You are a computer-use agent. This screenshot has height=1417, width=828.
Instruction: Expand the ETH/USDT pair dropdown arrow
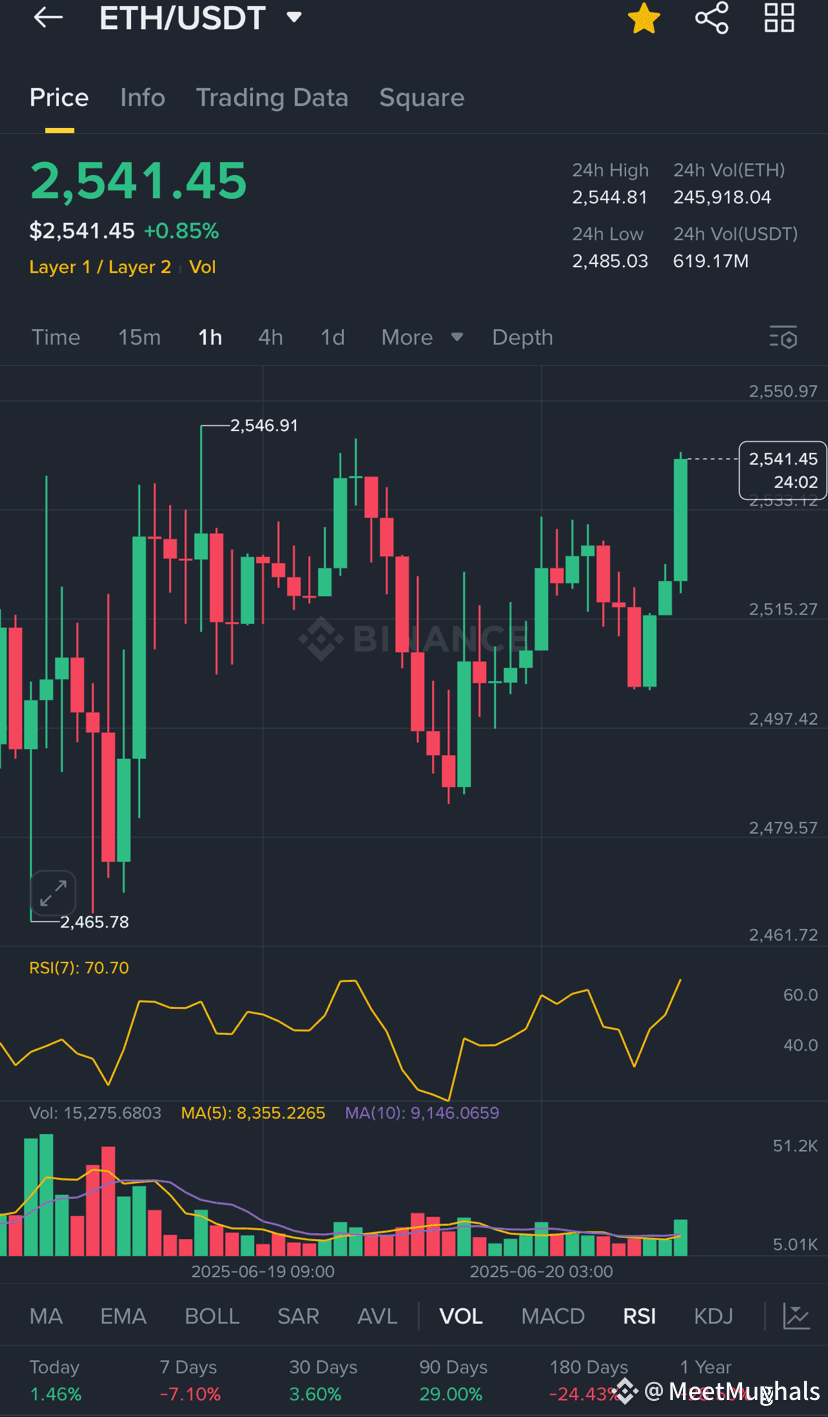tap(294, 17)
